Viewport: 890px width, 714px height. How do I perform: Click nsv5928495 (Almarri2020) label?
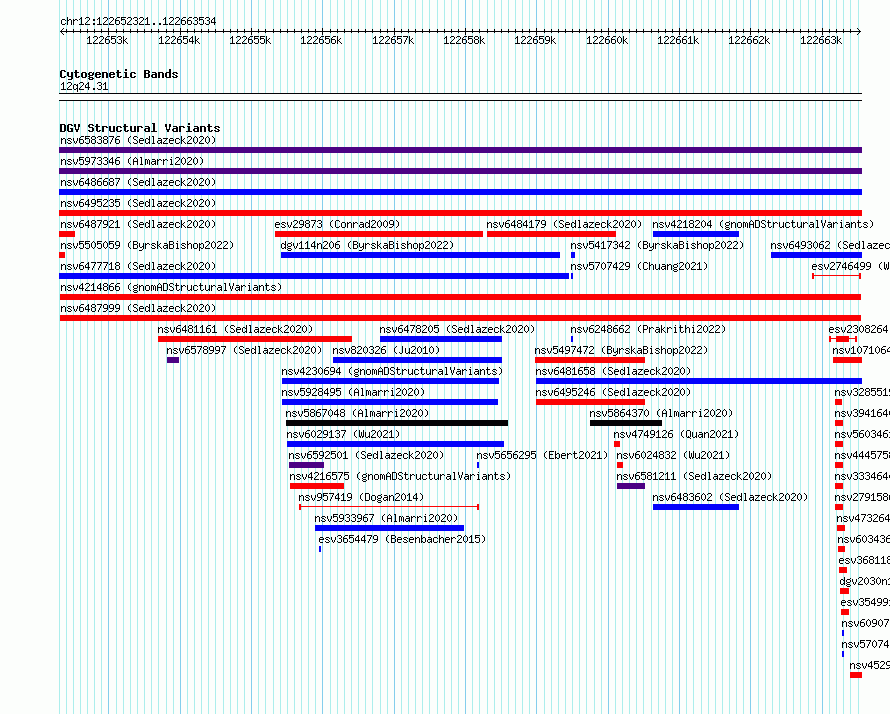tap(353, 392)
